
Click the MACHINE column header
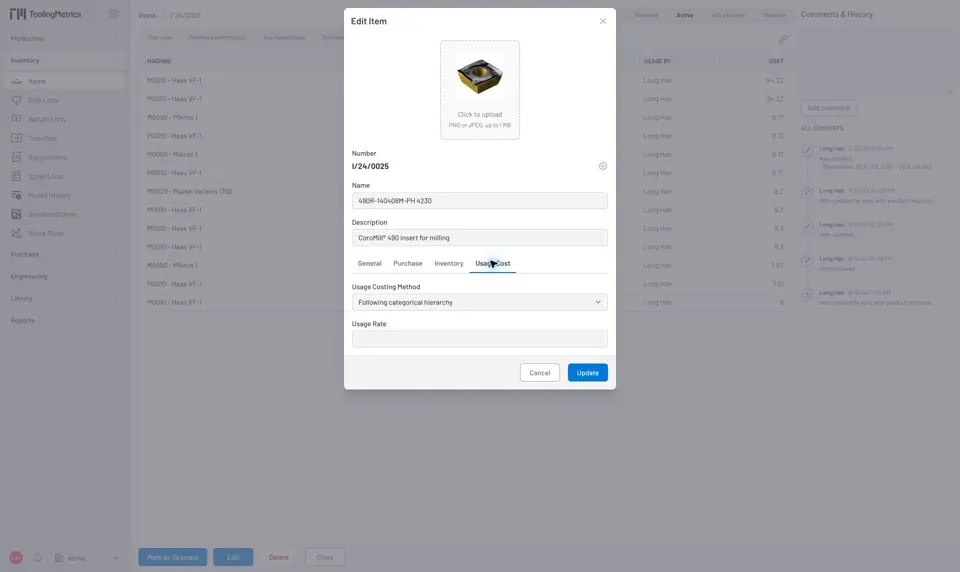click(x=159, y=61)
